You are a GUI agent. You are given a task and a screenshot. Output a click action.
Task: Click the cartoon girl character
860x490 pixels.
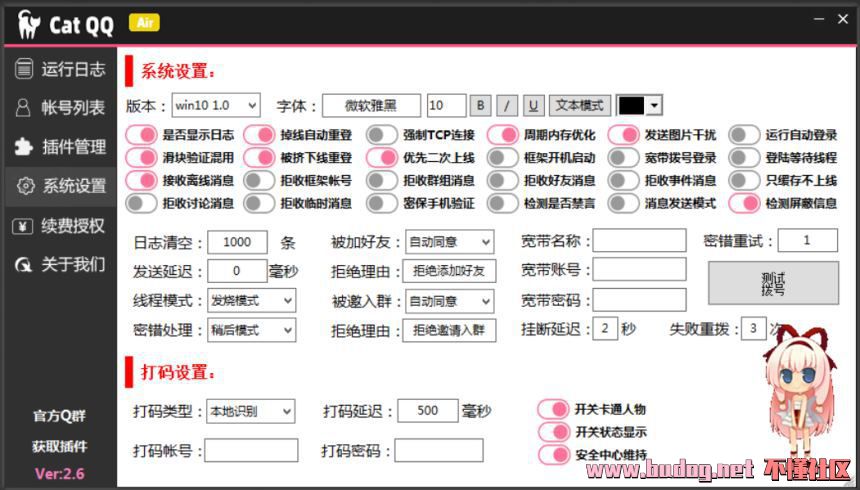tap(801, 392)
